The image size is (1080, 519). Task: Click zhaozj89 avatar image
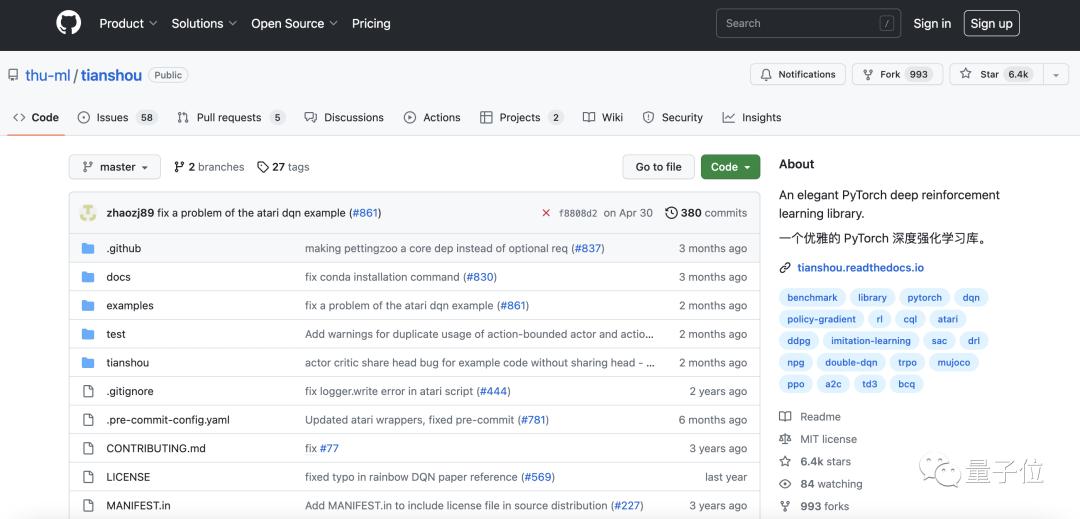[88, 213]
